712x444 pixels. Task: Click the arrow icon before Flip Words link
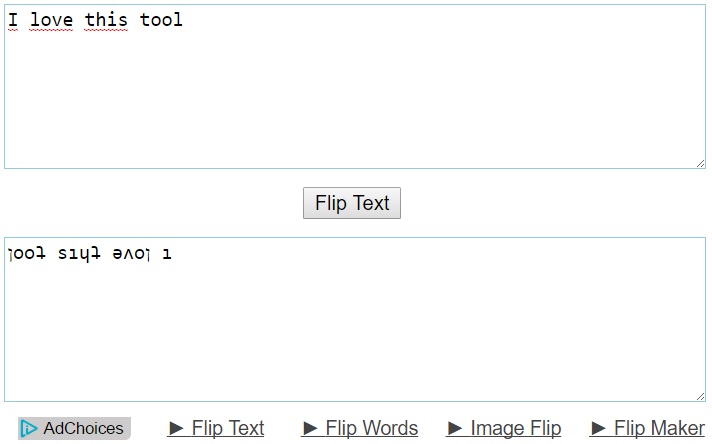click(x=310, y=428)
